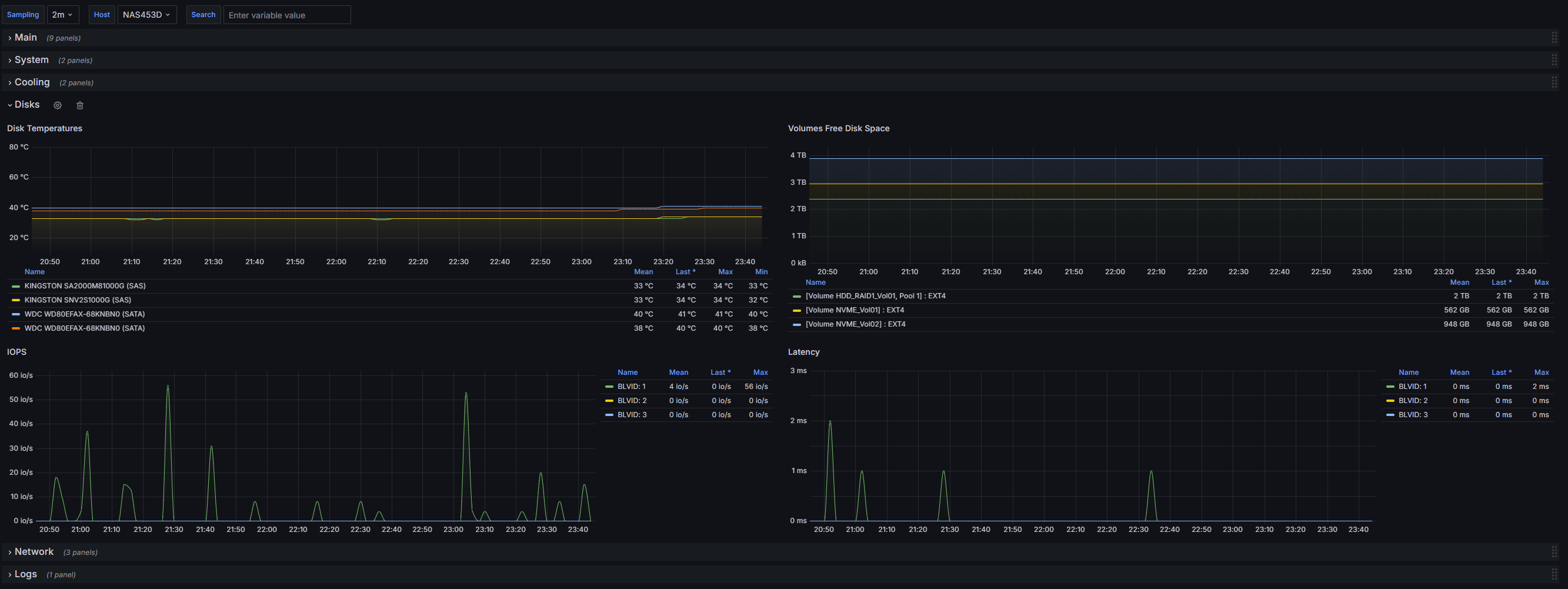The width and height of the screenshot is (1568, 589).
Task: Sort Volumes legend by Last column
Action: [1501, 282]
